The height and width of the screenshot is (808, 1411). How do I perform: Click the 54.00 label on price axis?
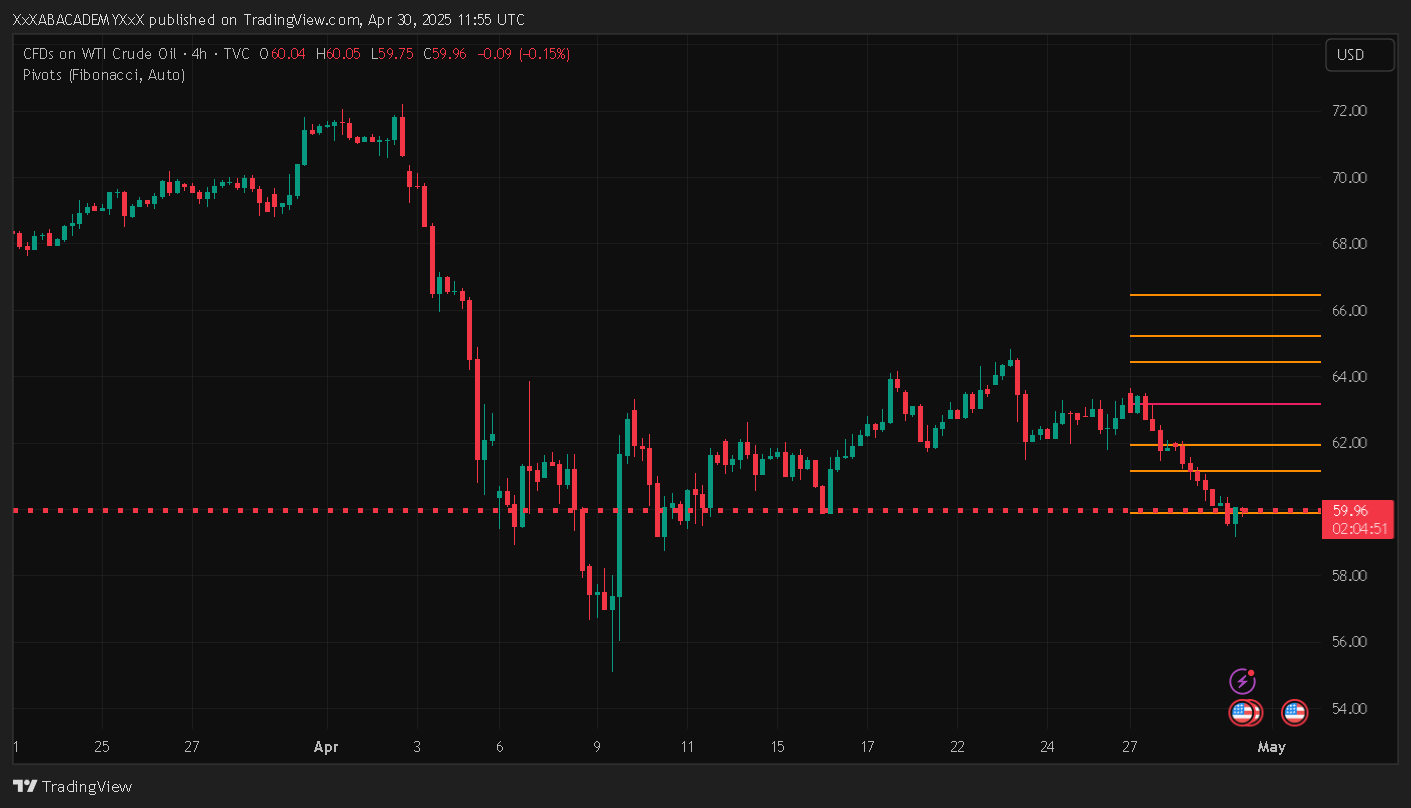(1350, 709)
